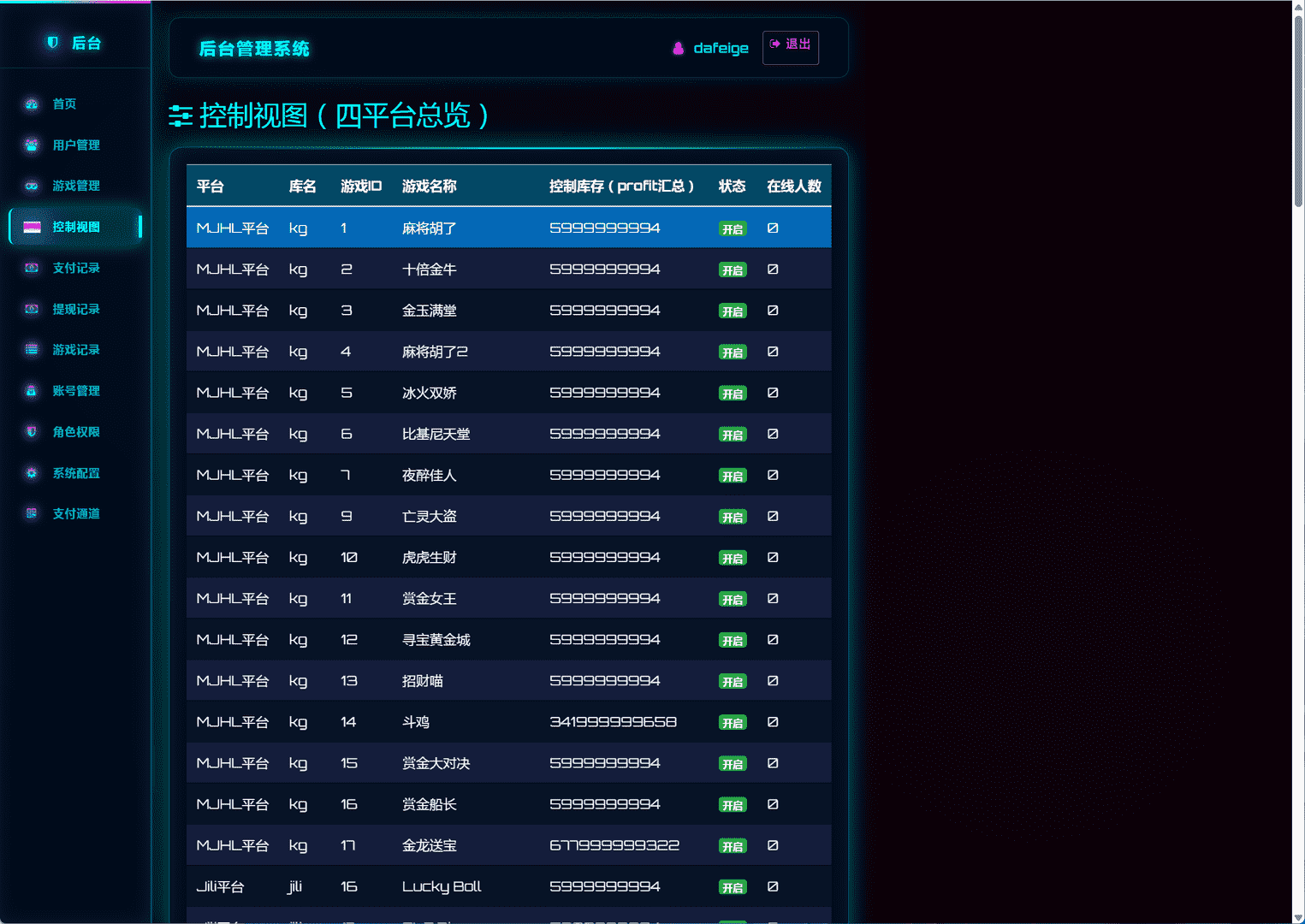This screenshot has height=924, width=1305.
Task: Select game name 招财喵
Action: point(423,681)
